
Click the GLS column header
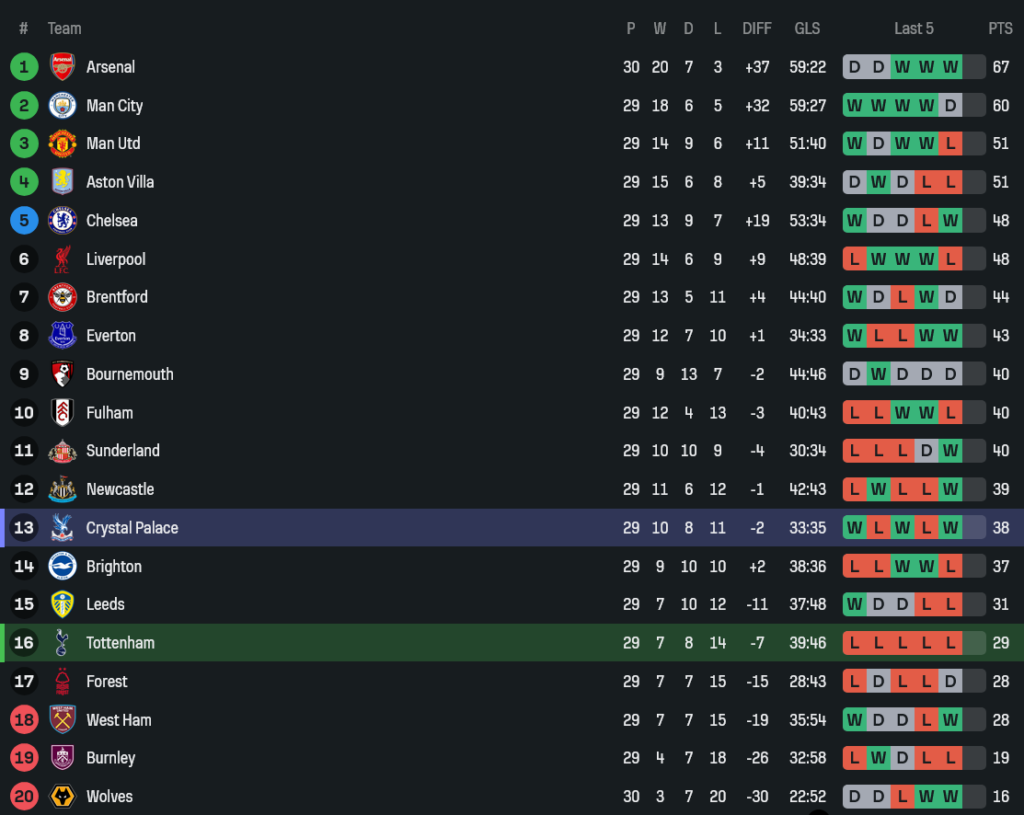807,28
